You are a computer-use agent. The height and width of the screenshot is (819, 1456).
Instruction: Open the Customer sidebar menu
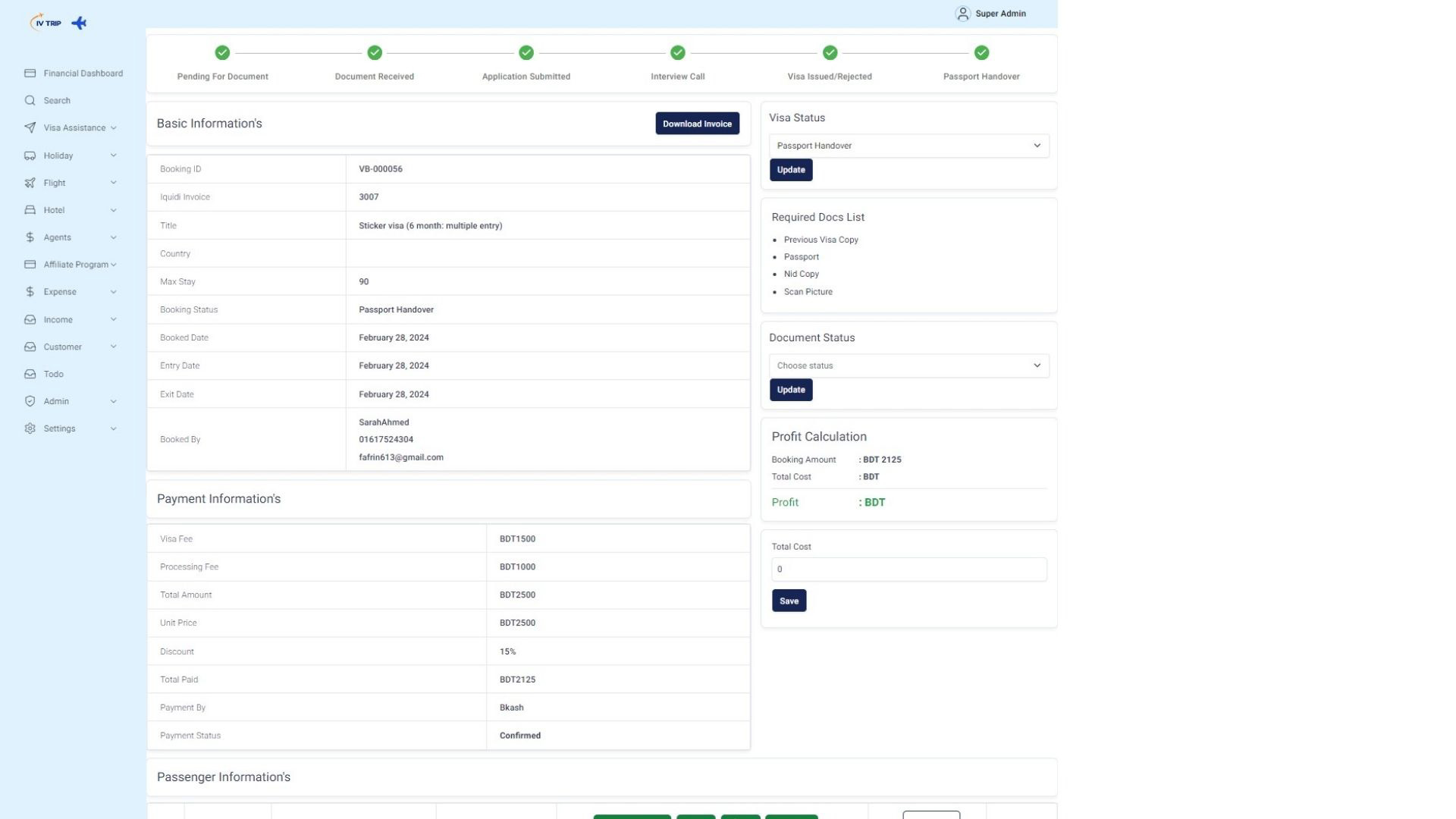62,347
